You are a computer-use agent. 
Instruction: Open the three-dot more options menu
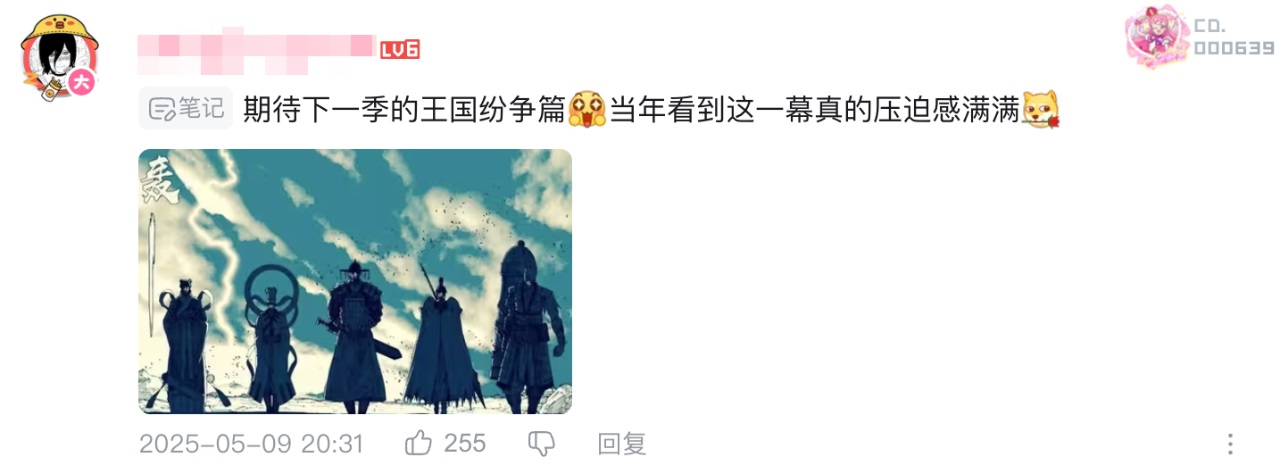pyautogui.click(x=1231, y=444)
